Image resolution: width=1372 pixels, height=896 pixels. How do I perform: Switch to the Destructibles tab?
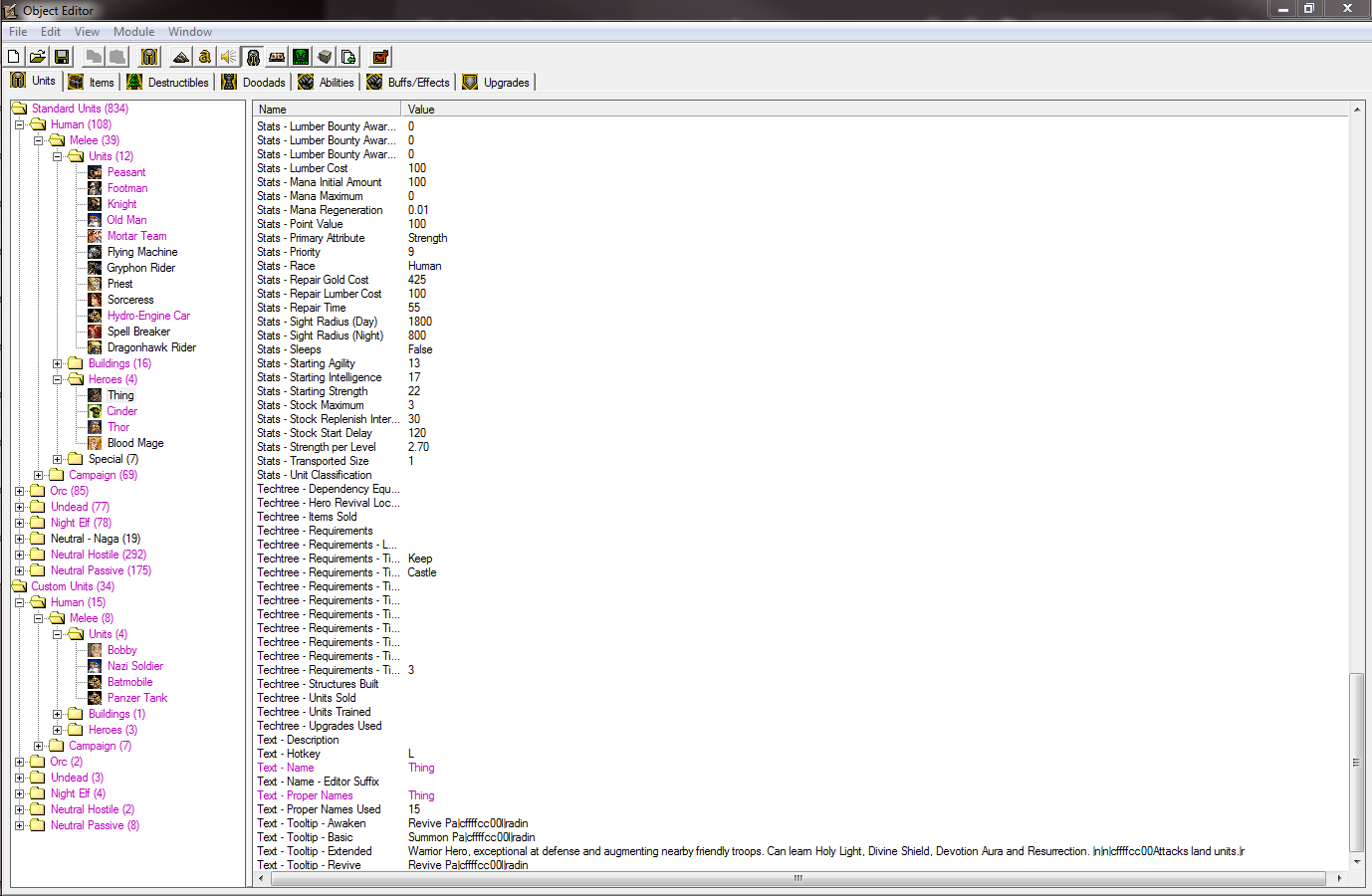coord(168,83)
